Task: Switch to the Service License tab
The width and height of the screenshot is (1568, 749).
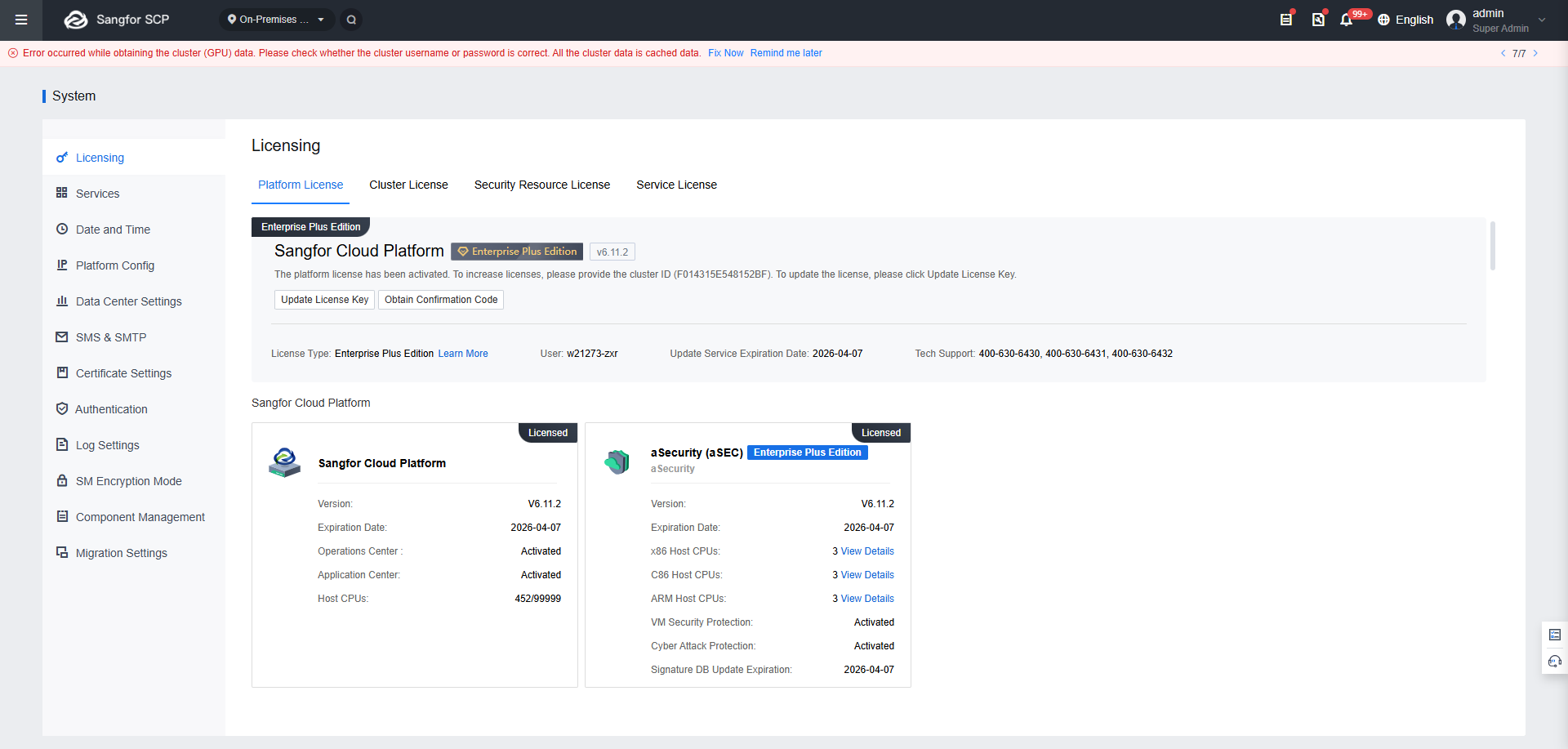Action: point(677,185)
